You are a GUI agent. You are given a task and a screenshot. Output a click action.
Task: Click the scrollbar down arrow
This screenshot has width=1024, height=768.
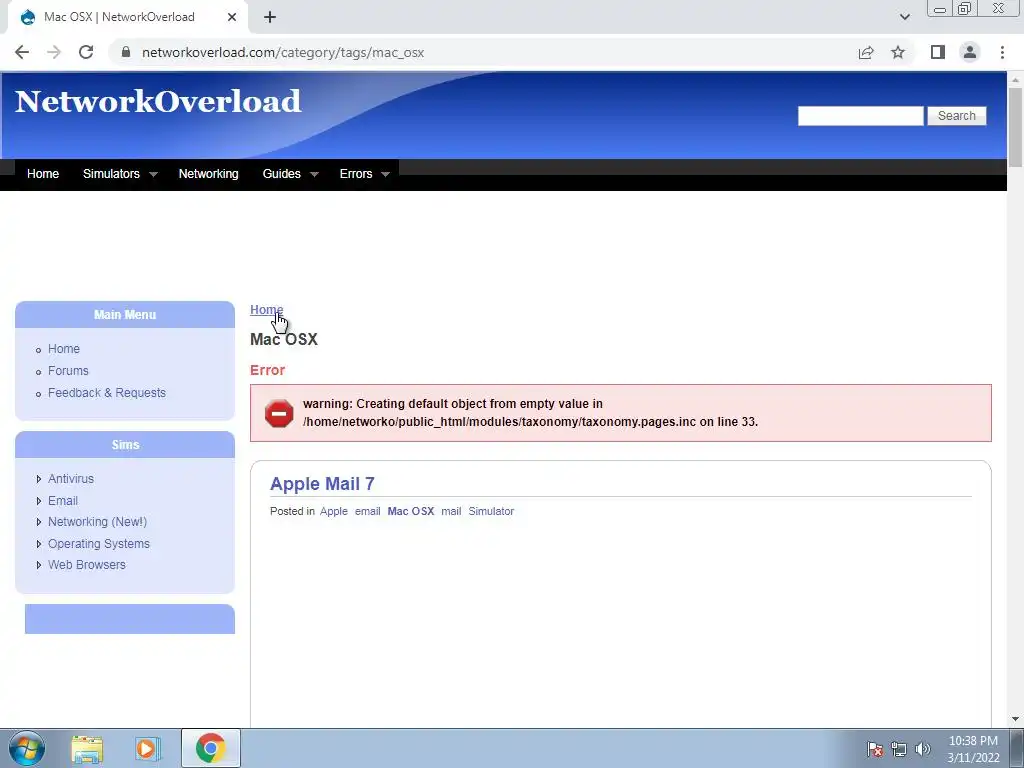(1016, 719)
